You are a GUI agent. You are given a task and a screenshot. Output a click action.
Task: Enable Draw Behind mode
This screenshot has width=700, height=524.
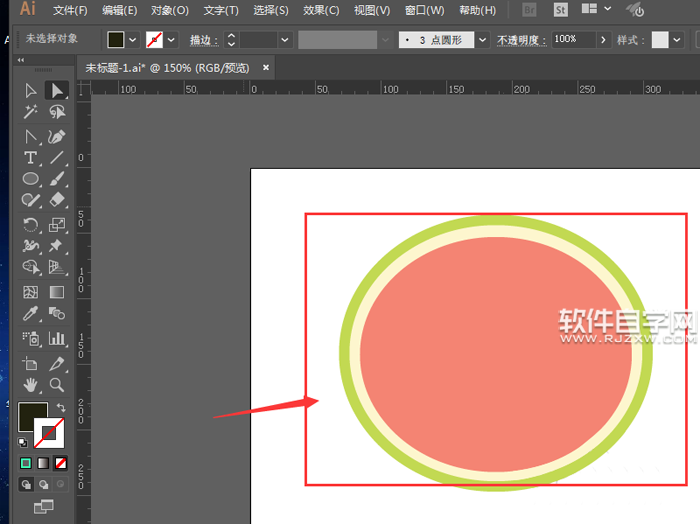tap(43, 486)
